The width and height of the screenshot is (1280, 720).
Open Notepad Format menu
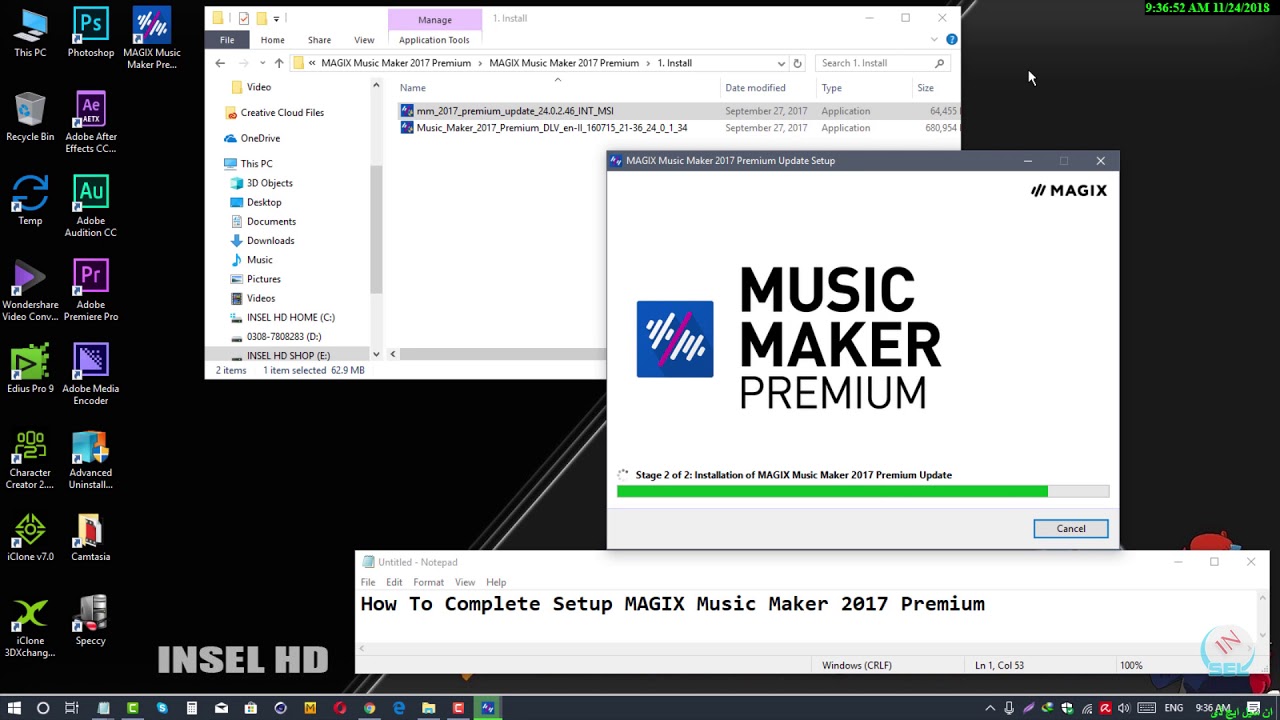[428, 582]
